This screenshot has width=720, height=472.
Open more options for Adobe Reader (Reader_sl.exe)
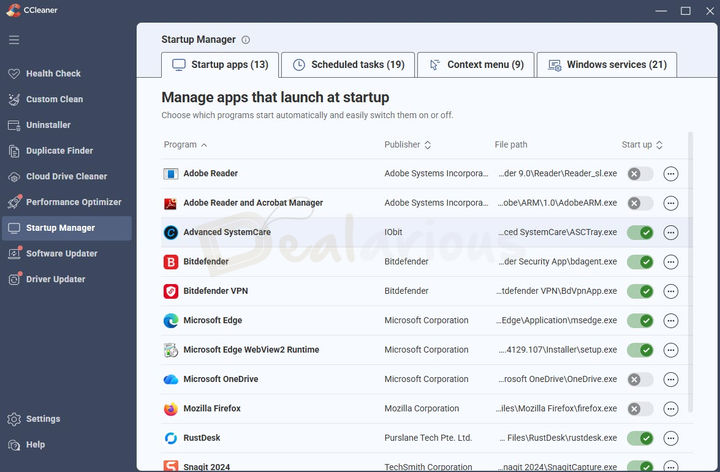coord(671,174)
